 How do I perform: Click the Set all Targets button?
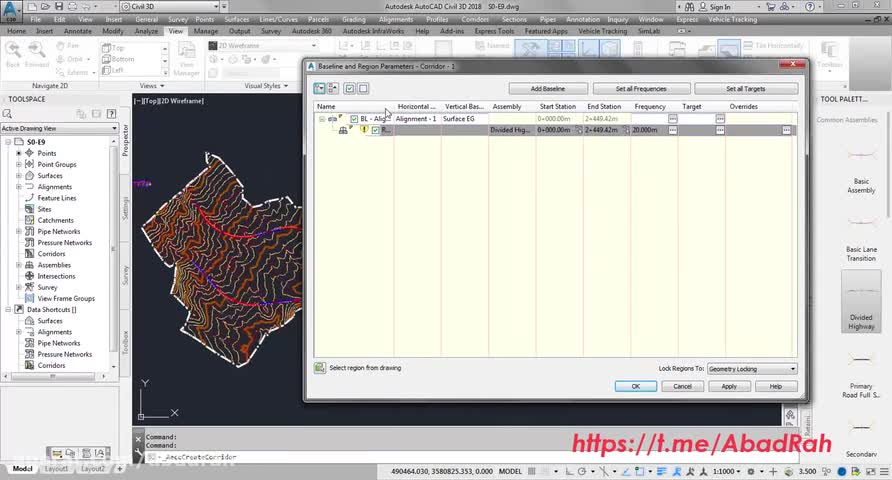coord(746,89)
